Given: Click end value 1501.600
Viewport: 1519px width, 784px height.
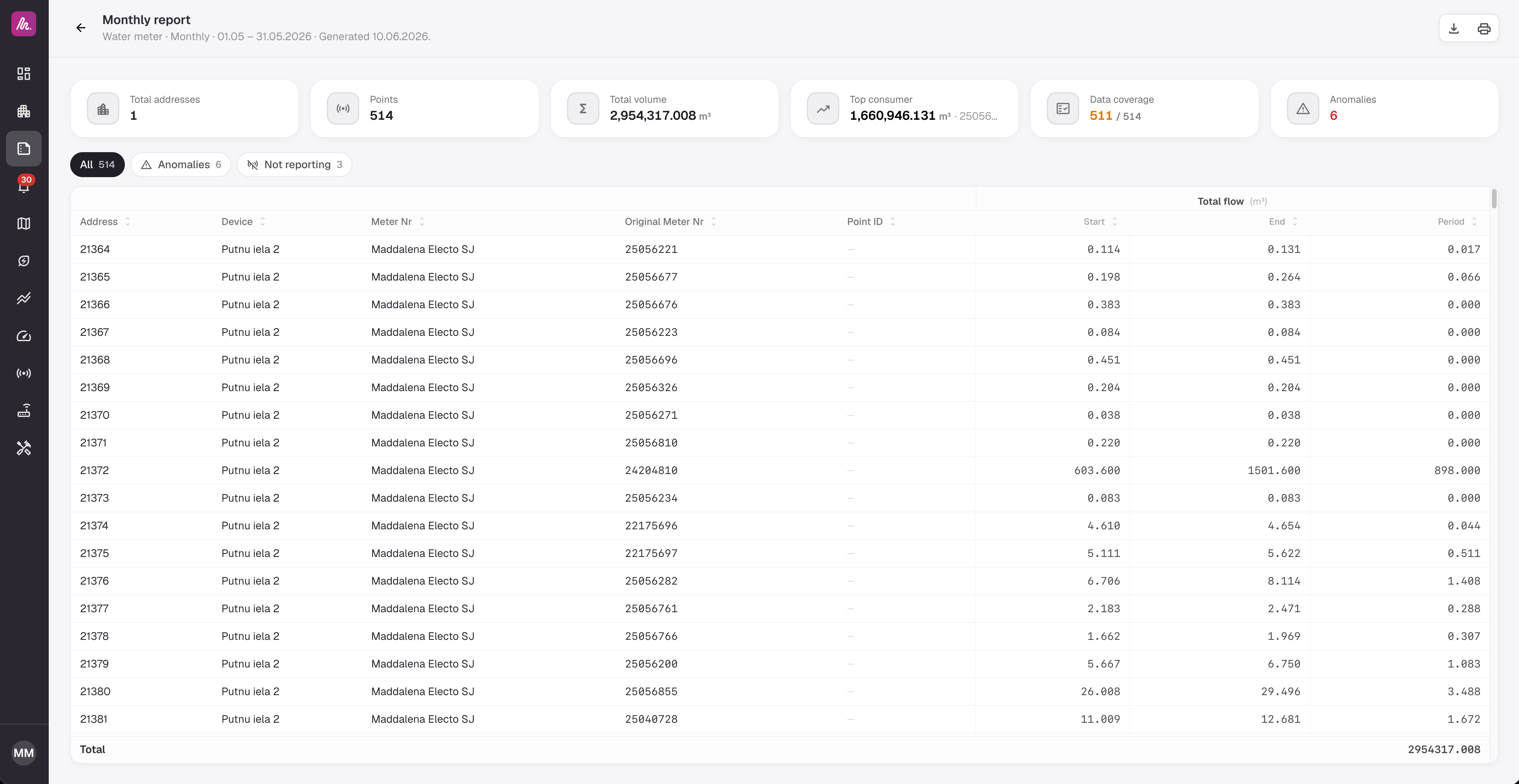Looking at the screenshot, I should pos(1274,470).
